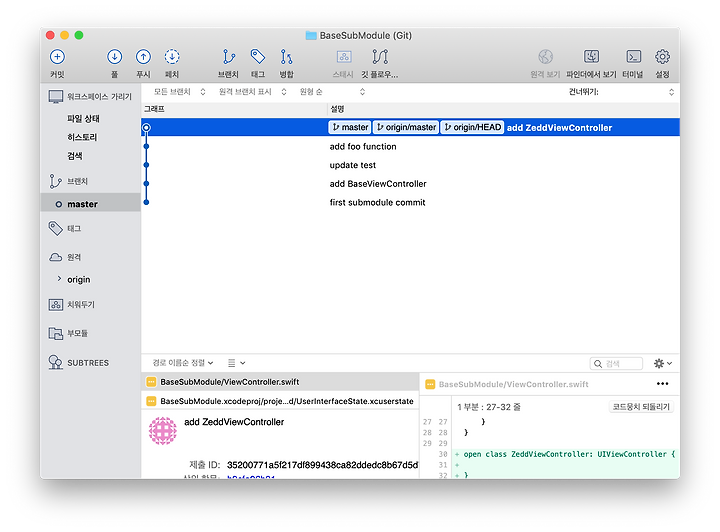Expand the origin remote in sidebar
The height and width of the screenshot is (532, 720).
[59, 279]
